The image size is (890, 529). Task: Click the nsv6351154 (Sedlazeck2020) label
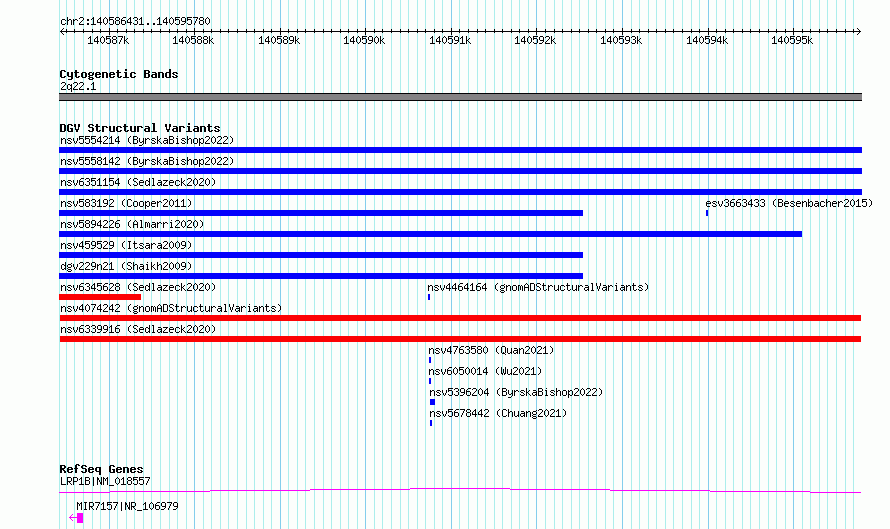pos(138,182)
